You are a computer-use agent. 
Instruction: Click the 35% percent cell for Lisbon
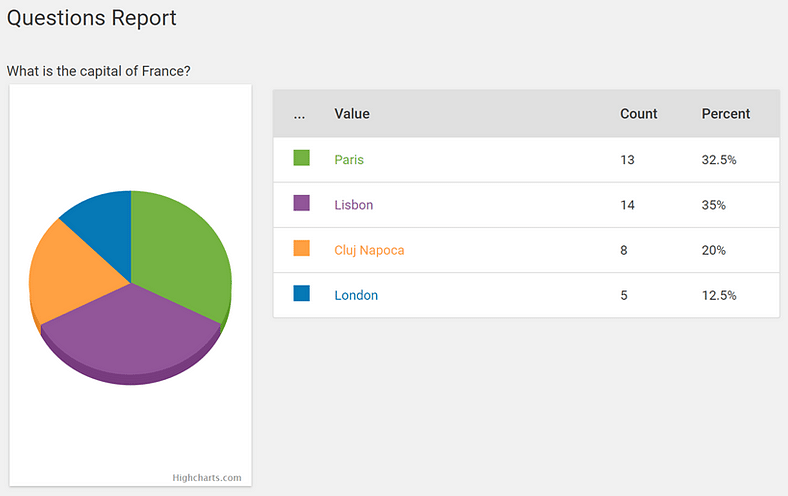tap(714, 205)
